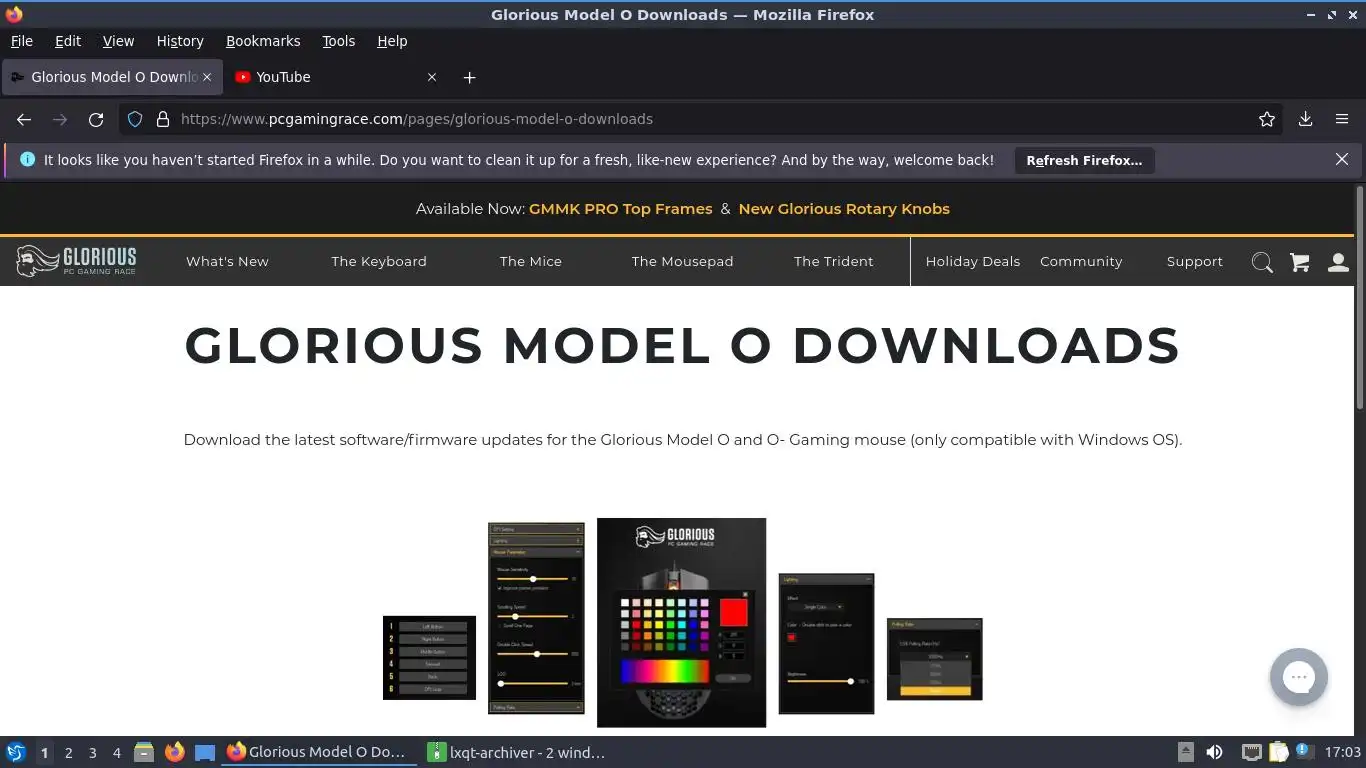Launch Firefox from the taskbar quicklaunch
1366x768 pixels.
click(174, 752)
